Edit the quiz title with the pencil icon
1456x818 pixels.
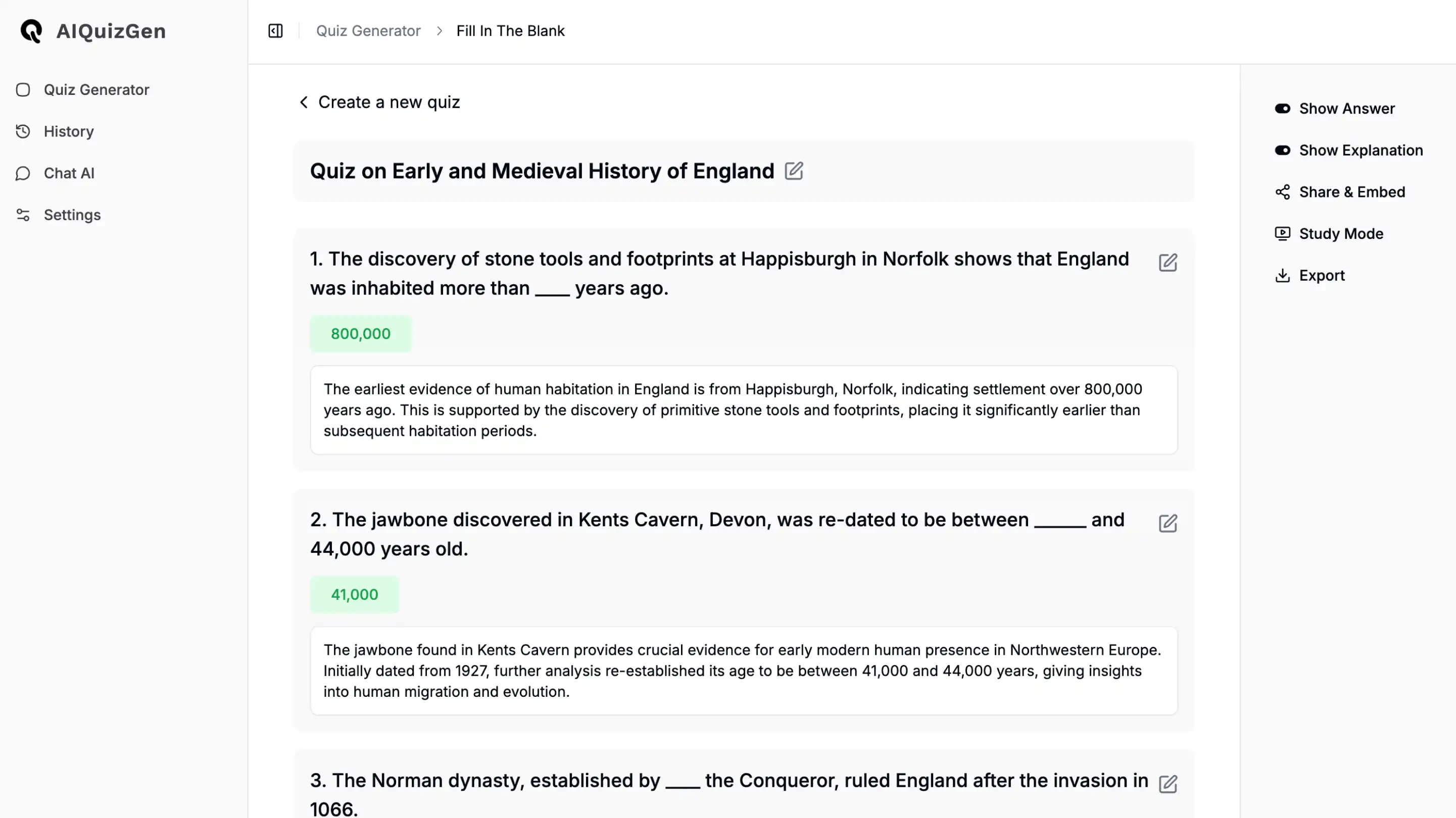coord(794,171)
